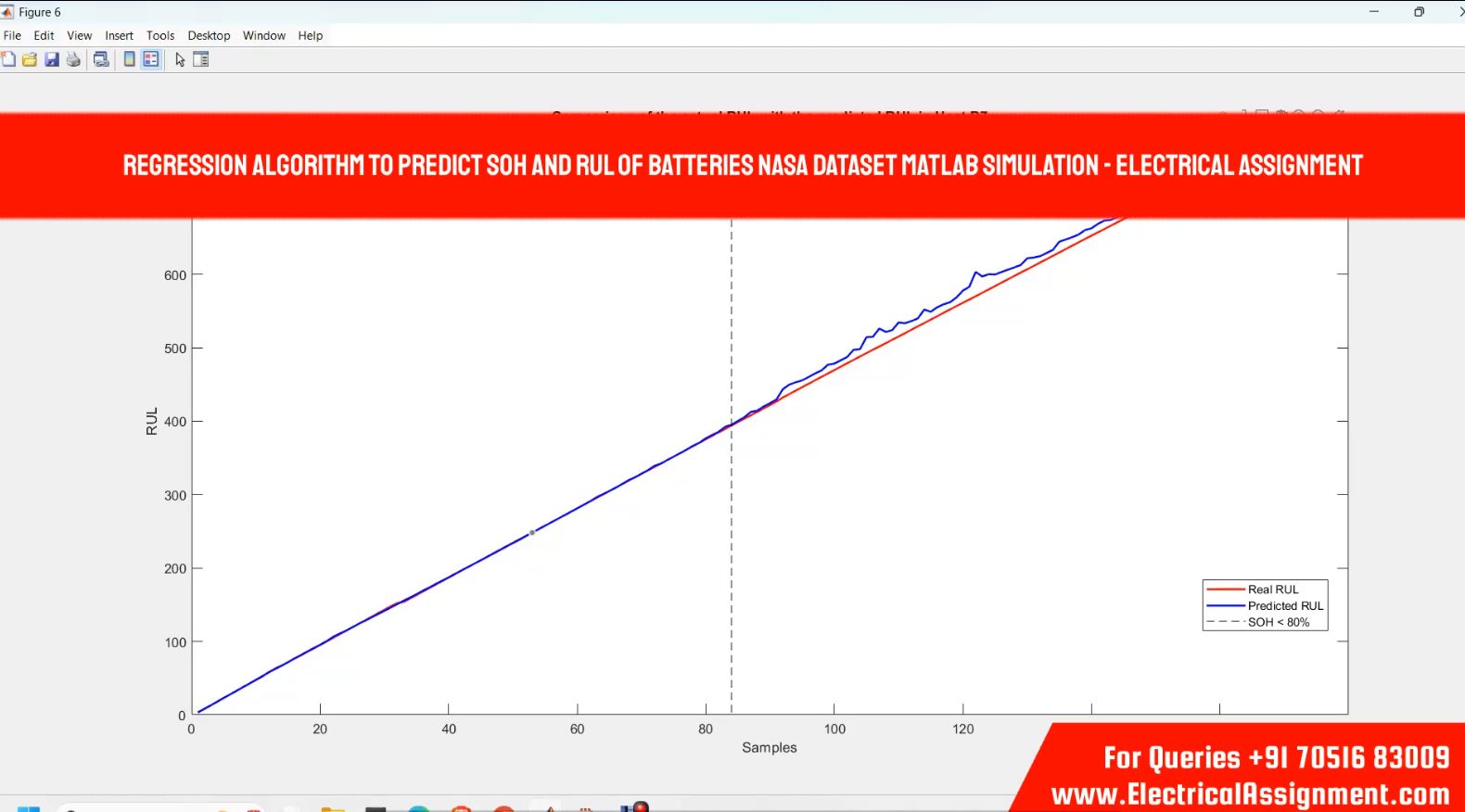Open the File menu

tap(12, 35)
